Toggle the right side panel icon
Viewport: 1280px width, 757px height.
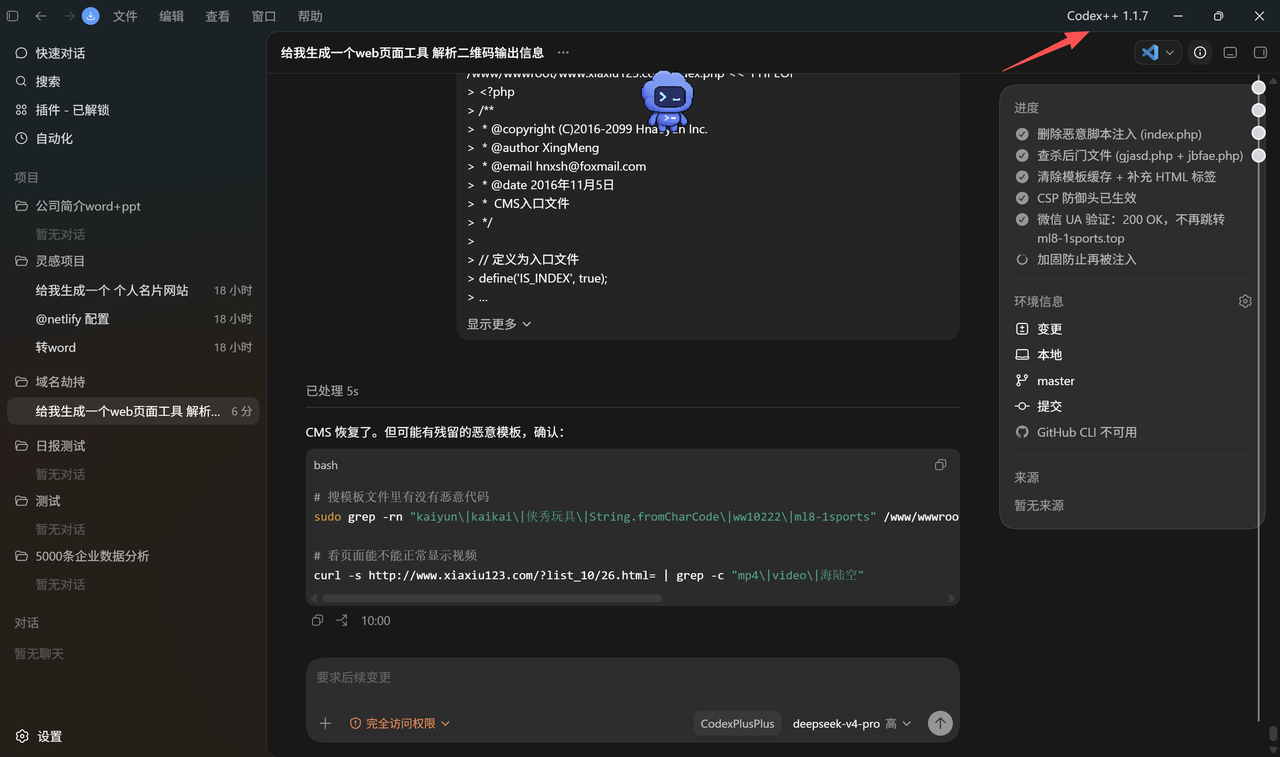[1260, 53]
